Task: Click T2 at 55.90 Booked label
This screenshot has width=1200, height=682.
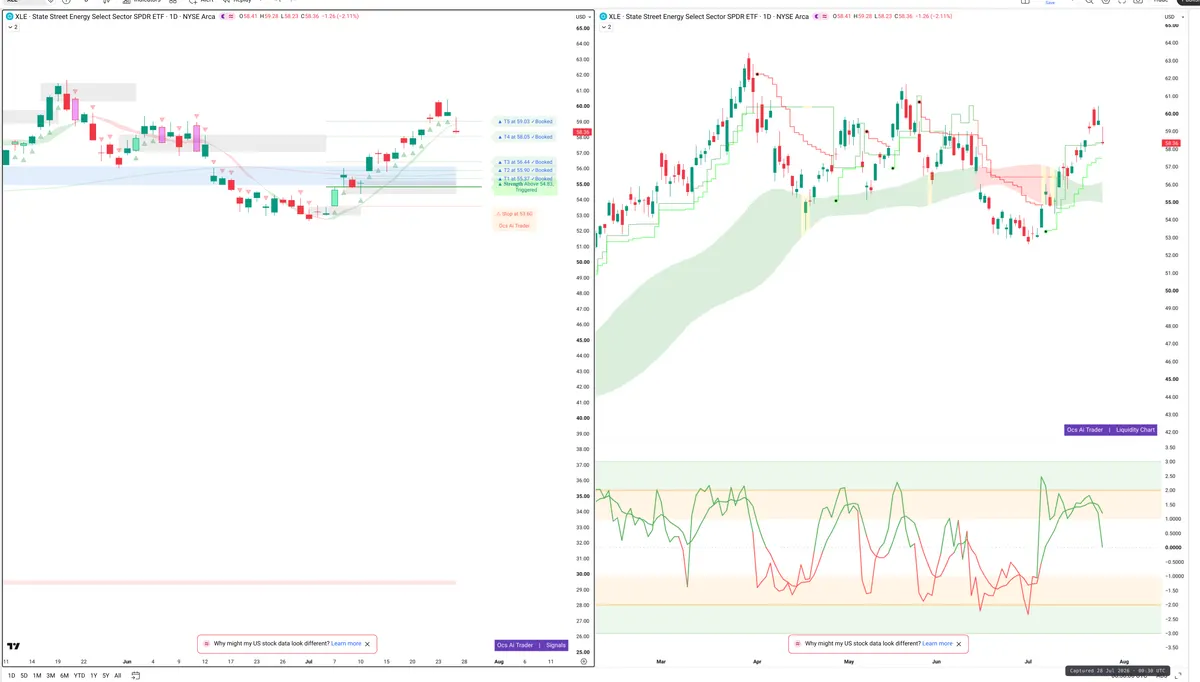Action: (525, 170)
